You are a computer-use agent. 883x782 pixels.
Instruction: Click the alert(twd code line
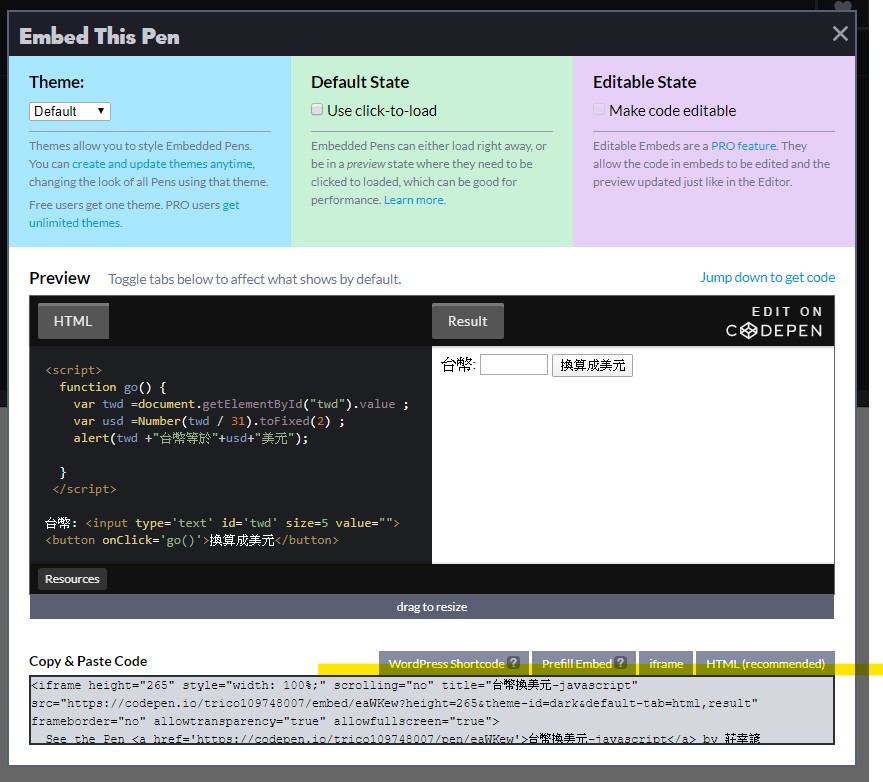[x=191, y=438]
